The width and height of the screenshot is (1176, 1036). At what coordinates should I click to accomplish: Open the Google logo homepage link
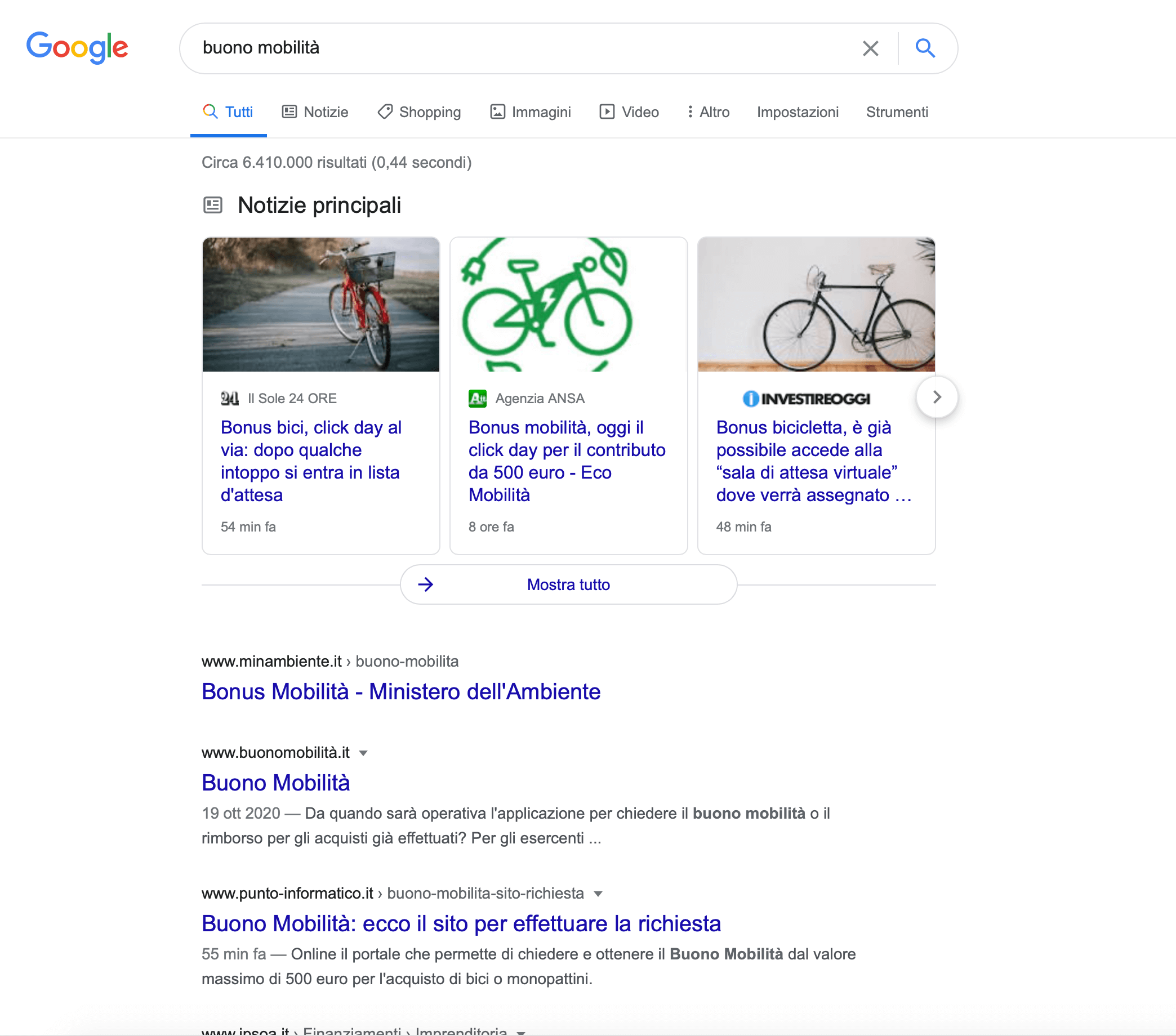point(77,47)
